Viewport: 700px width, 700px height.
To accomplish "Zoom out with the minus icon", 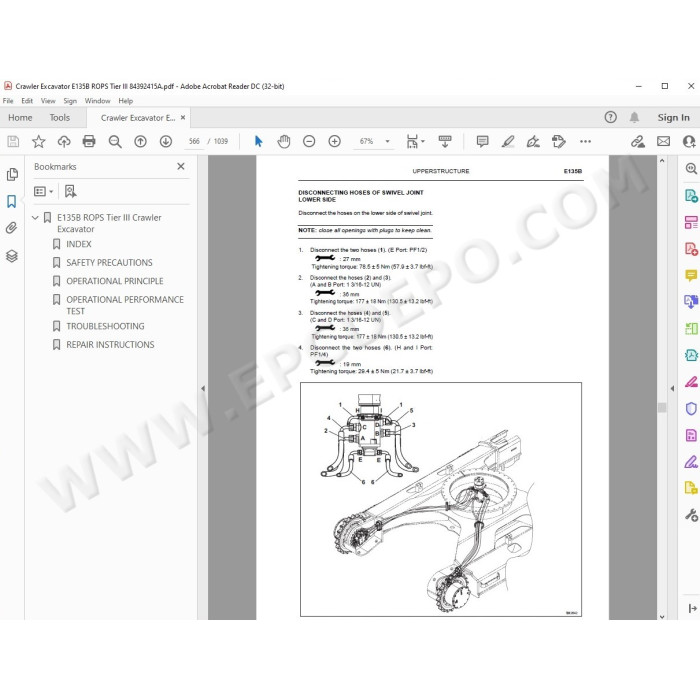I will (x=309, y=142).
